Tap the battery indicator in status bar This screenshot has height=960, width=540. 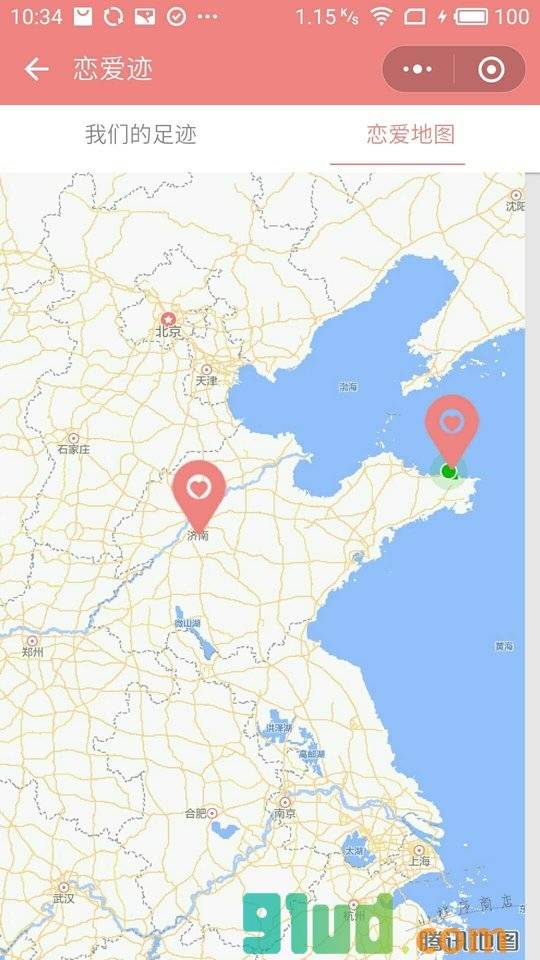(x=471, y=17)
